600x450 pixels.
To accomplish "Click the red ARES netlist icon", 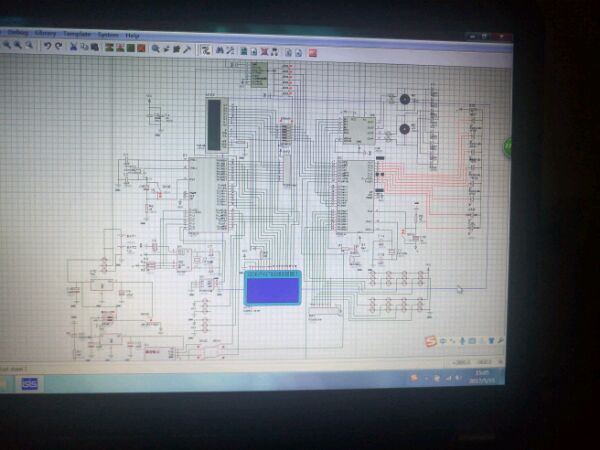I will 313,53.
